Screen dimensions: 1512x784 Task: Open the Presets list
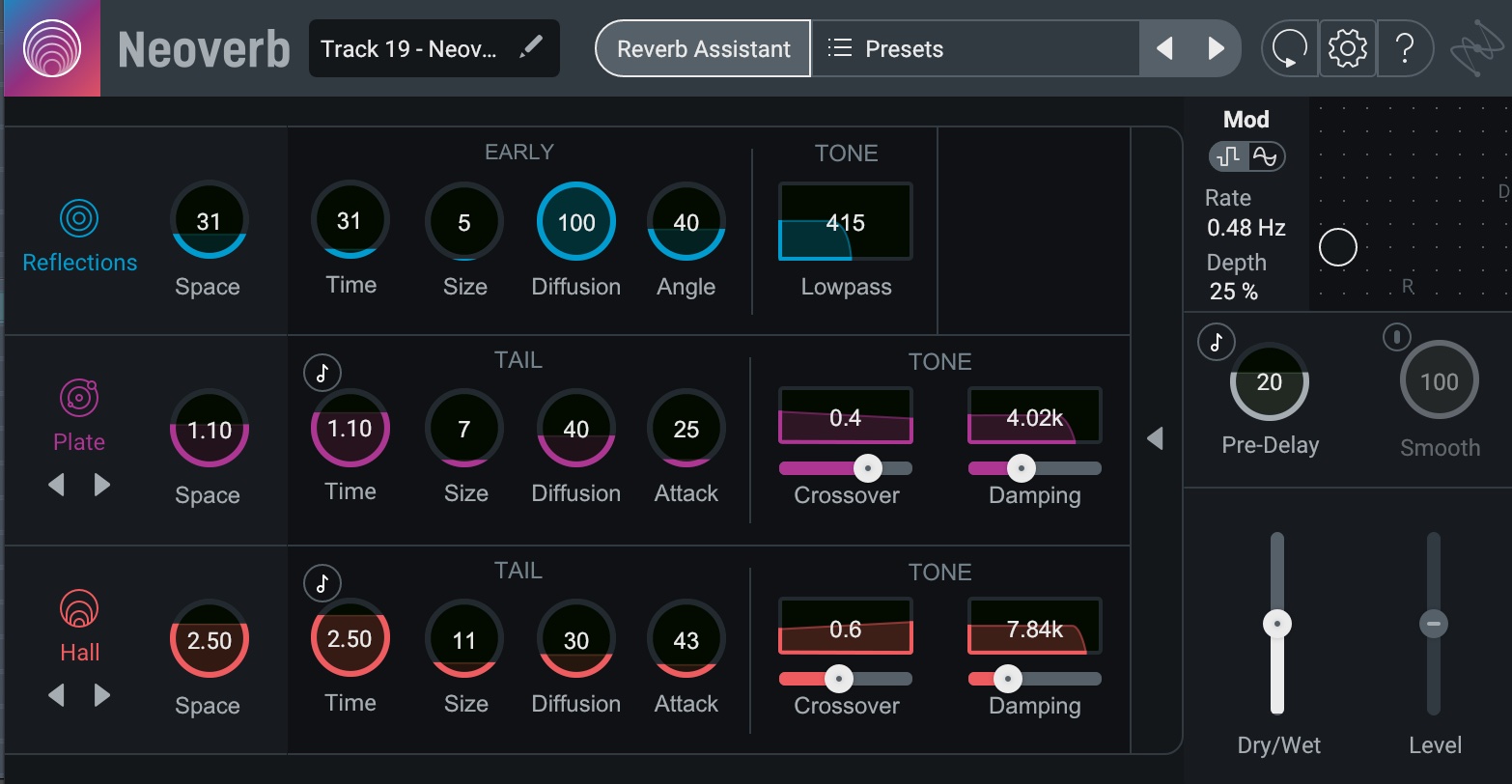(886, 48)
